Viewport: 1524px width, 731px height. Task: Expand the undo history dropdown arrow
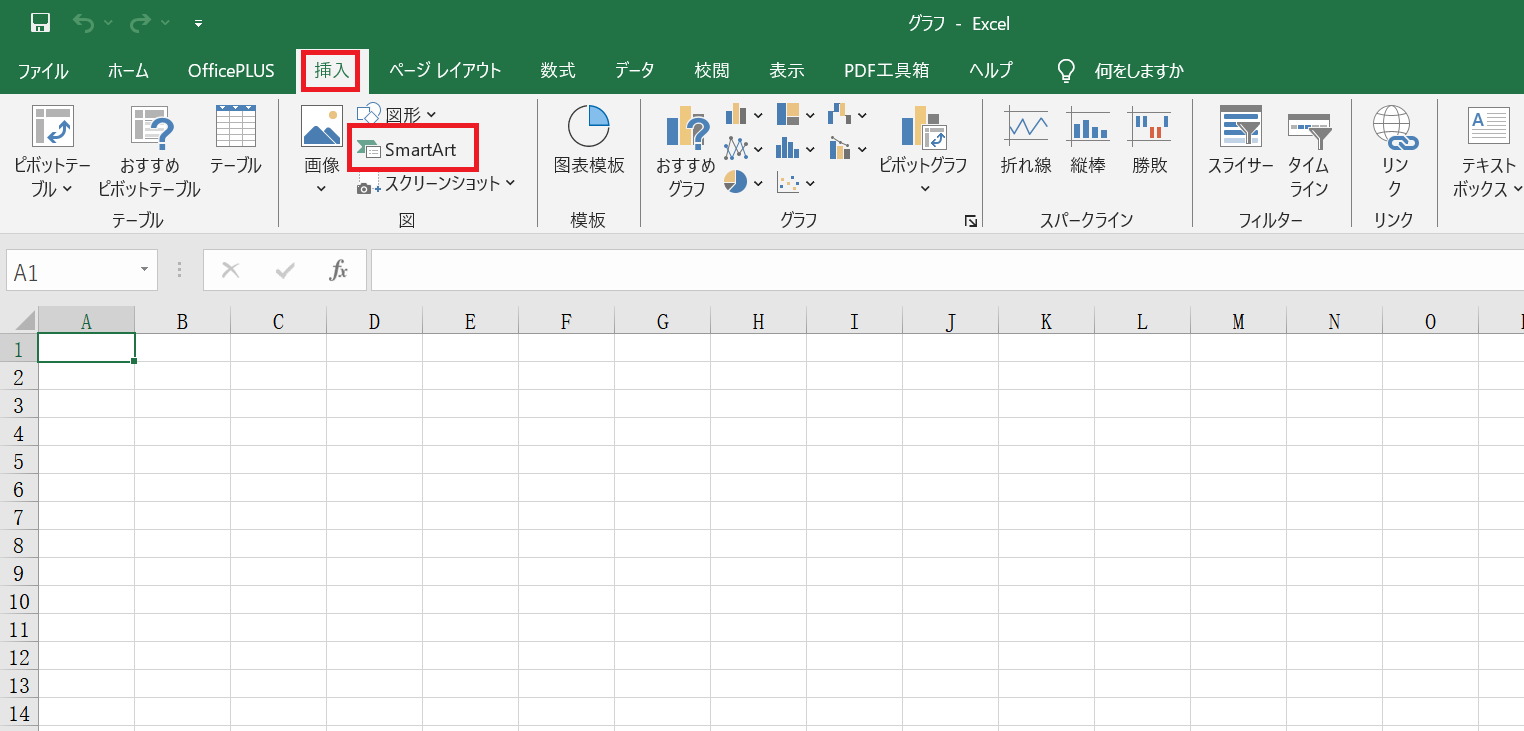pyautogui.click(x=108, y=22)
